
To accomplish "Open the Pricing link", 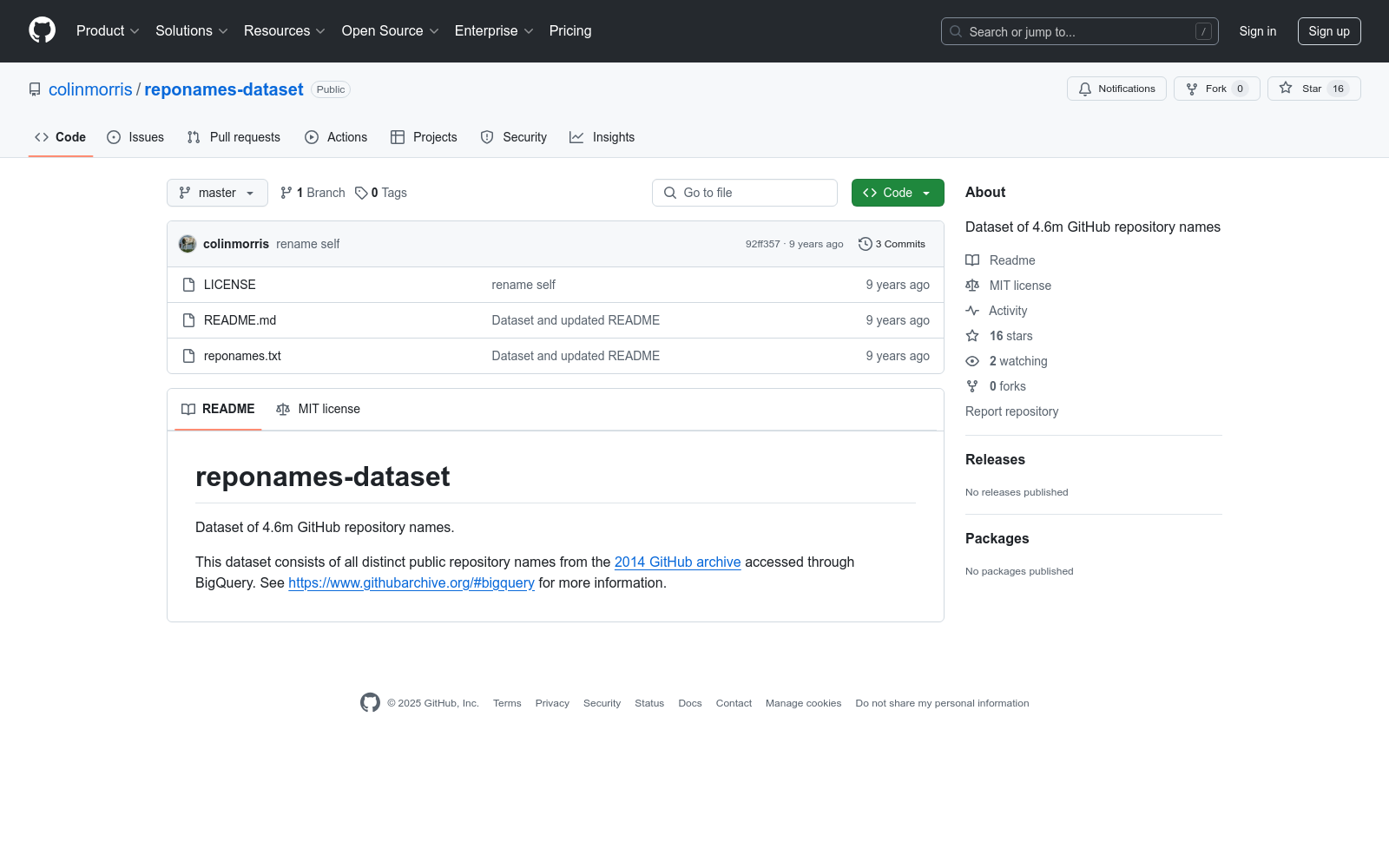I will pyautogui.click(x=570, y=31).
